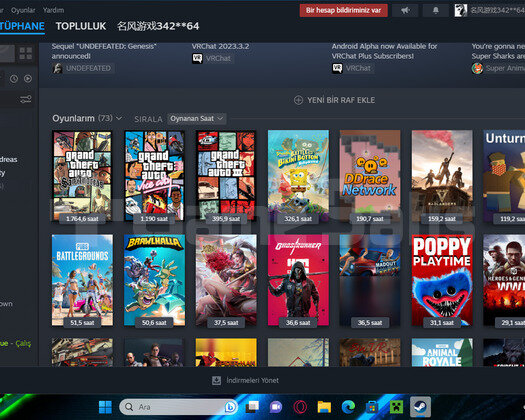The image size is (525, 420).
Task: Click the recent clock icon in sidebar
Action: [x=14, y=79]
